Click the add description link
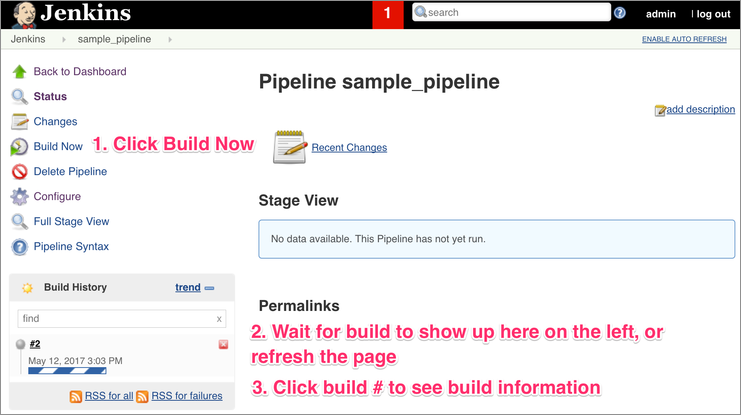Screen dimensions: 741x415 (701, 109)
